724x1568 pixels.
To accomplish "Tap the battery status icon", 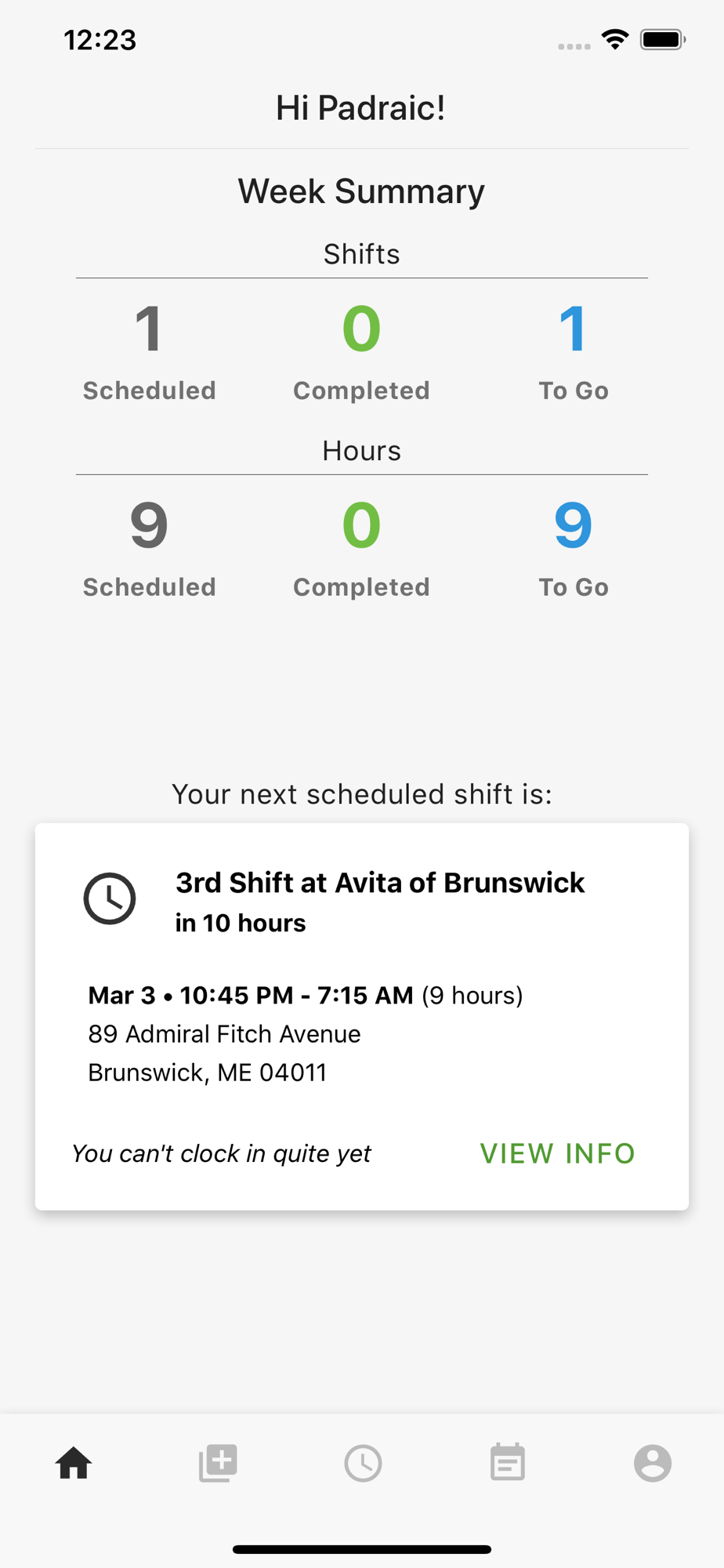I will click(x=663, y=39).
